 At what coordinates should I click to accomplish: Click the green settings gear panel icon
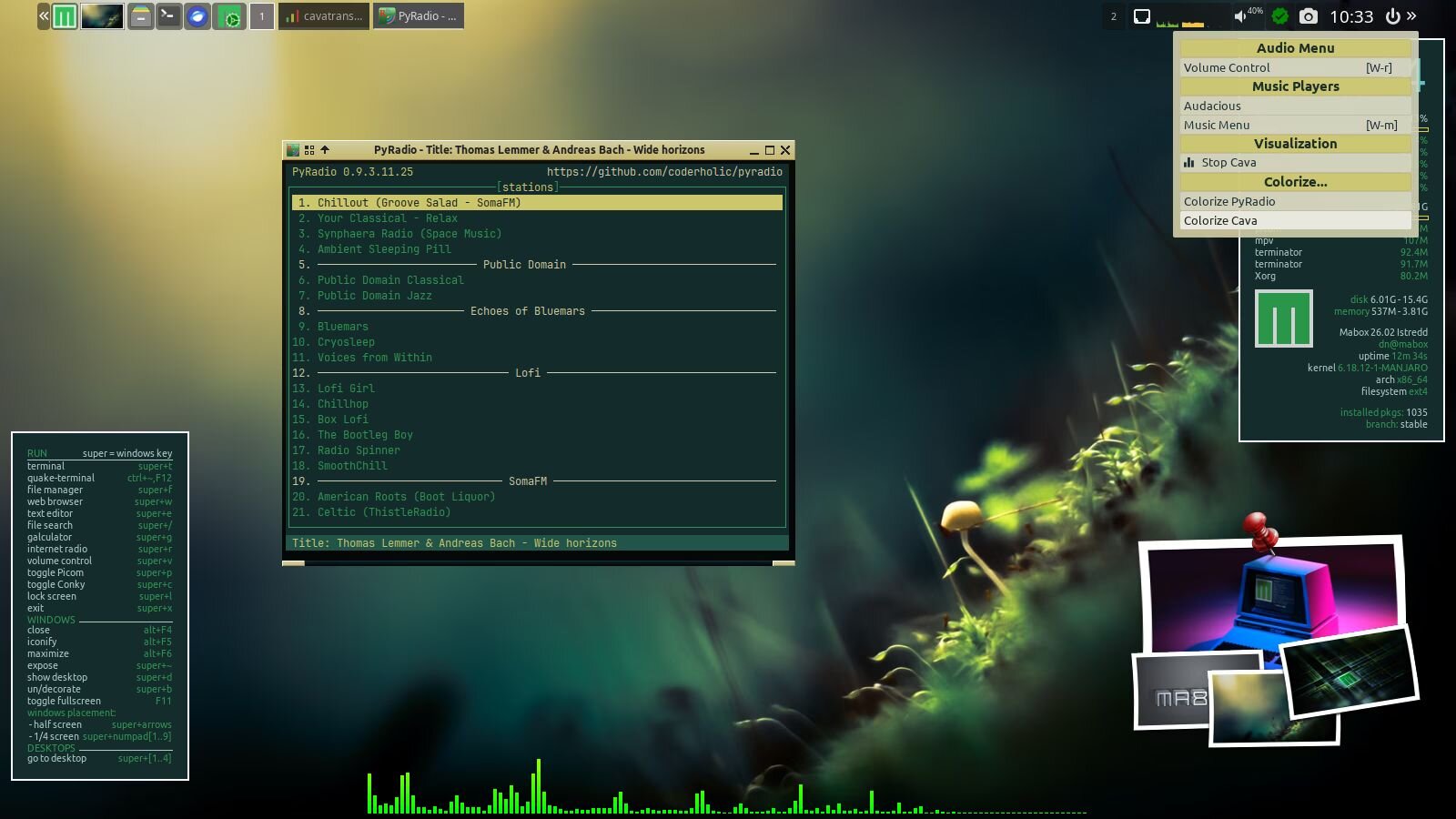[232, 16]
